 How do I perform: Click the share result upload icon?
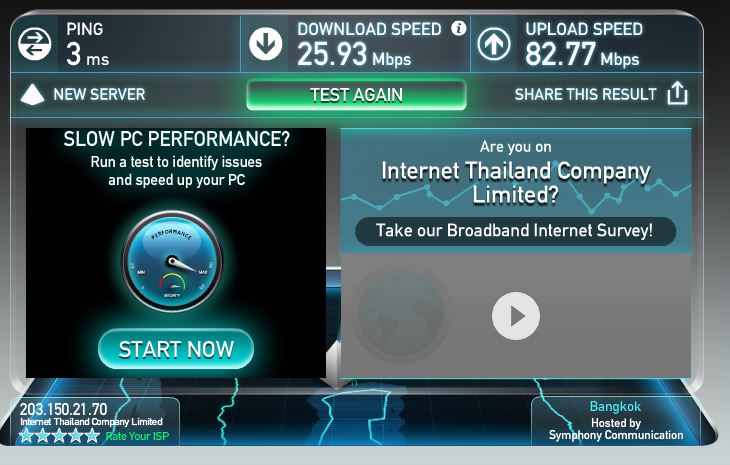click(677, 93)
